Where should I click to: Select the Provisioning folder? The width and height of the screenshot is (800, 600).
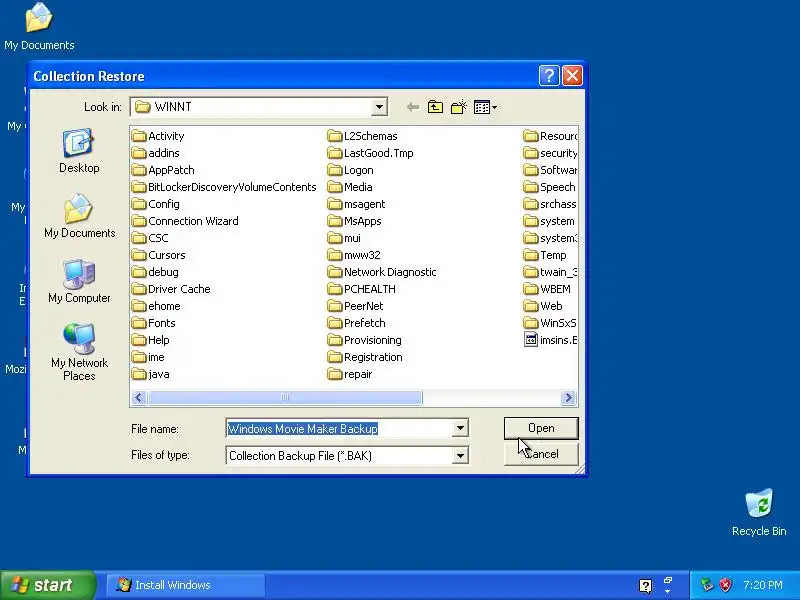click(x=365, y=340)
